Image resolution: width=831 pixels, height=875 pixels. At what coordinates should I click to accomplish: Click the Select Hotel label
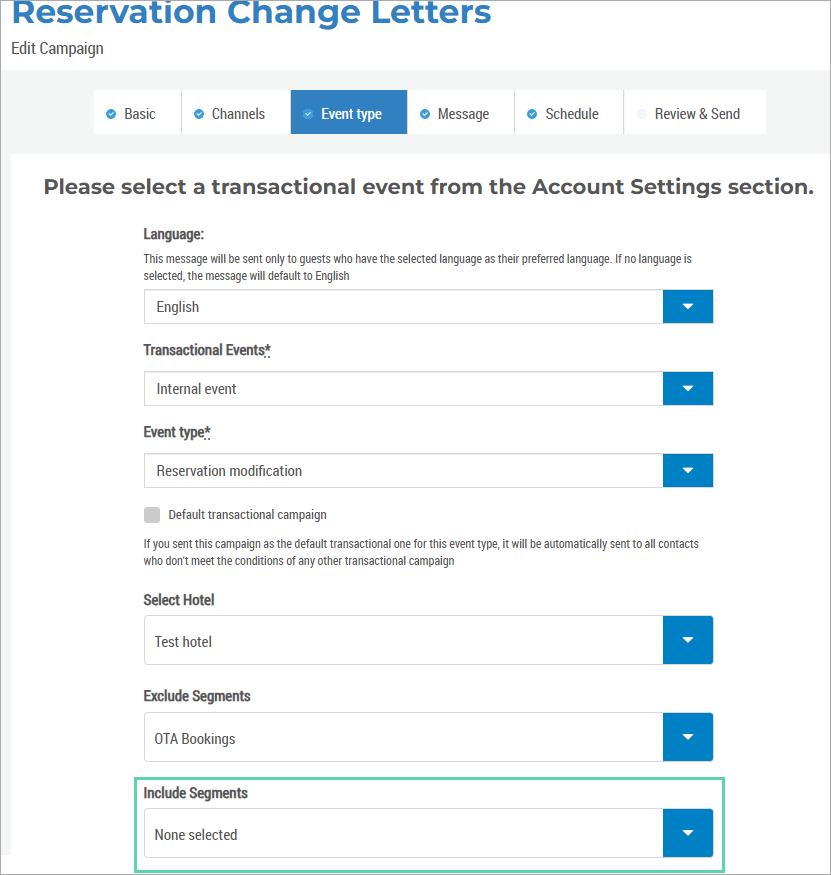coord(179,600)
